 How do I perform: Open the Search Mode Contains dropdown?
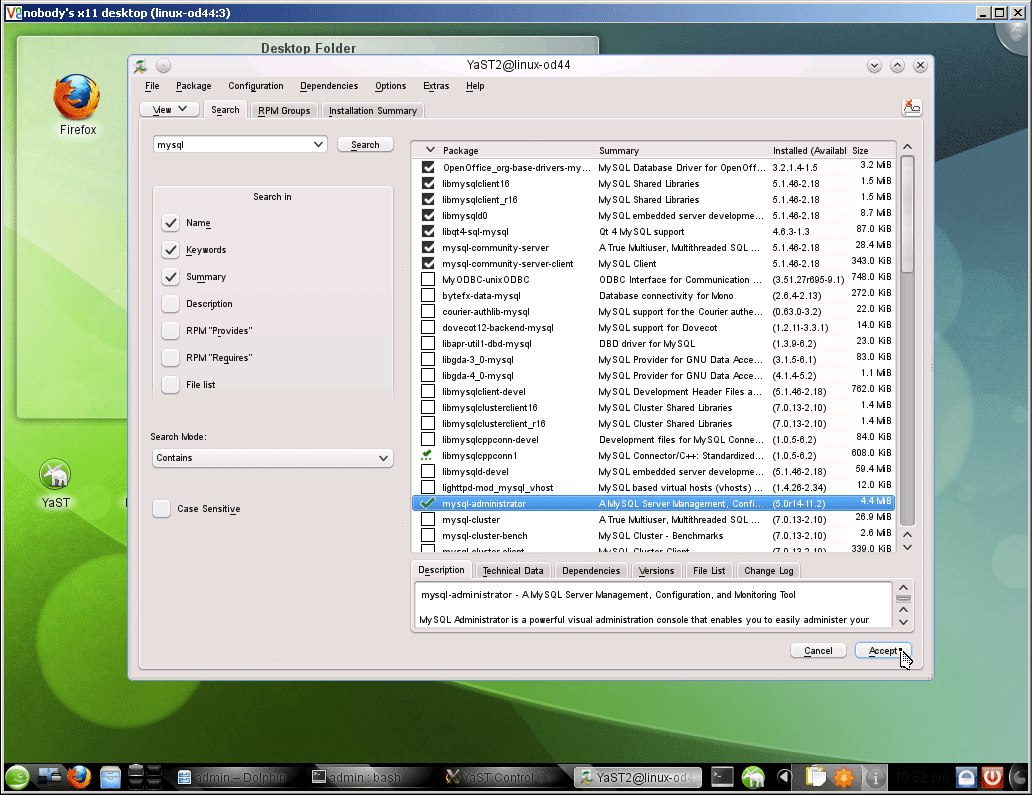click(272, 458)
